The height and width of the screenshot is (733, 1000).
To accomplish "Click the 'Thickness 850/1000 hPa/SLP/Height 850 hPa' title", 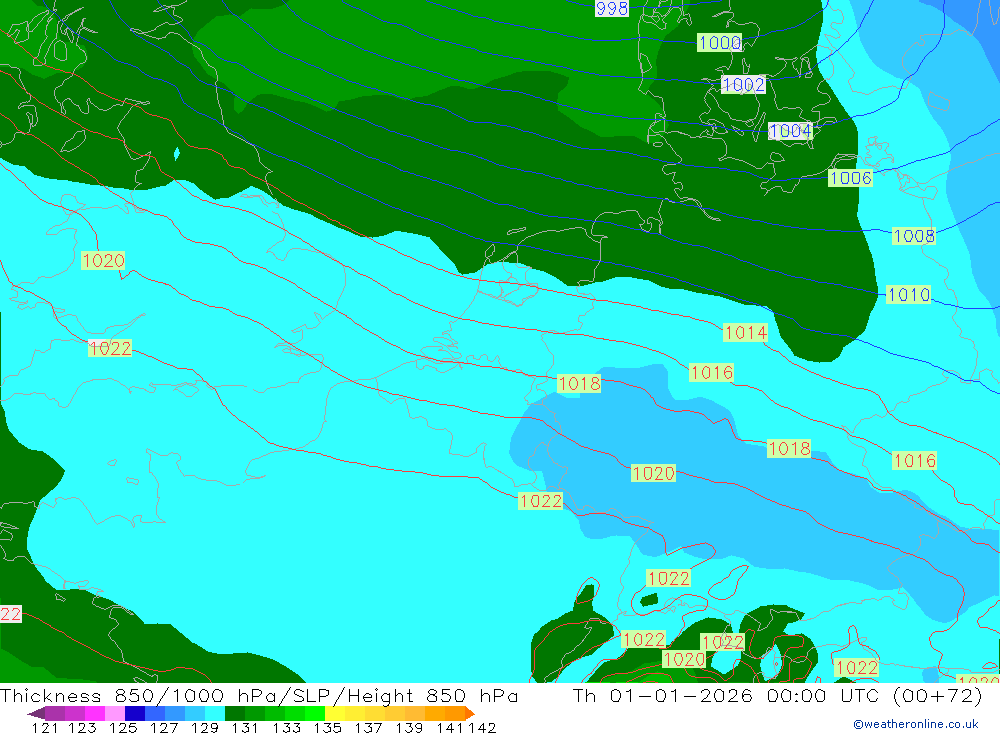I will coord(259,695).
